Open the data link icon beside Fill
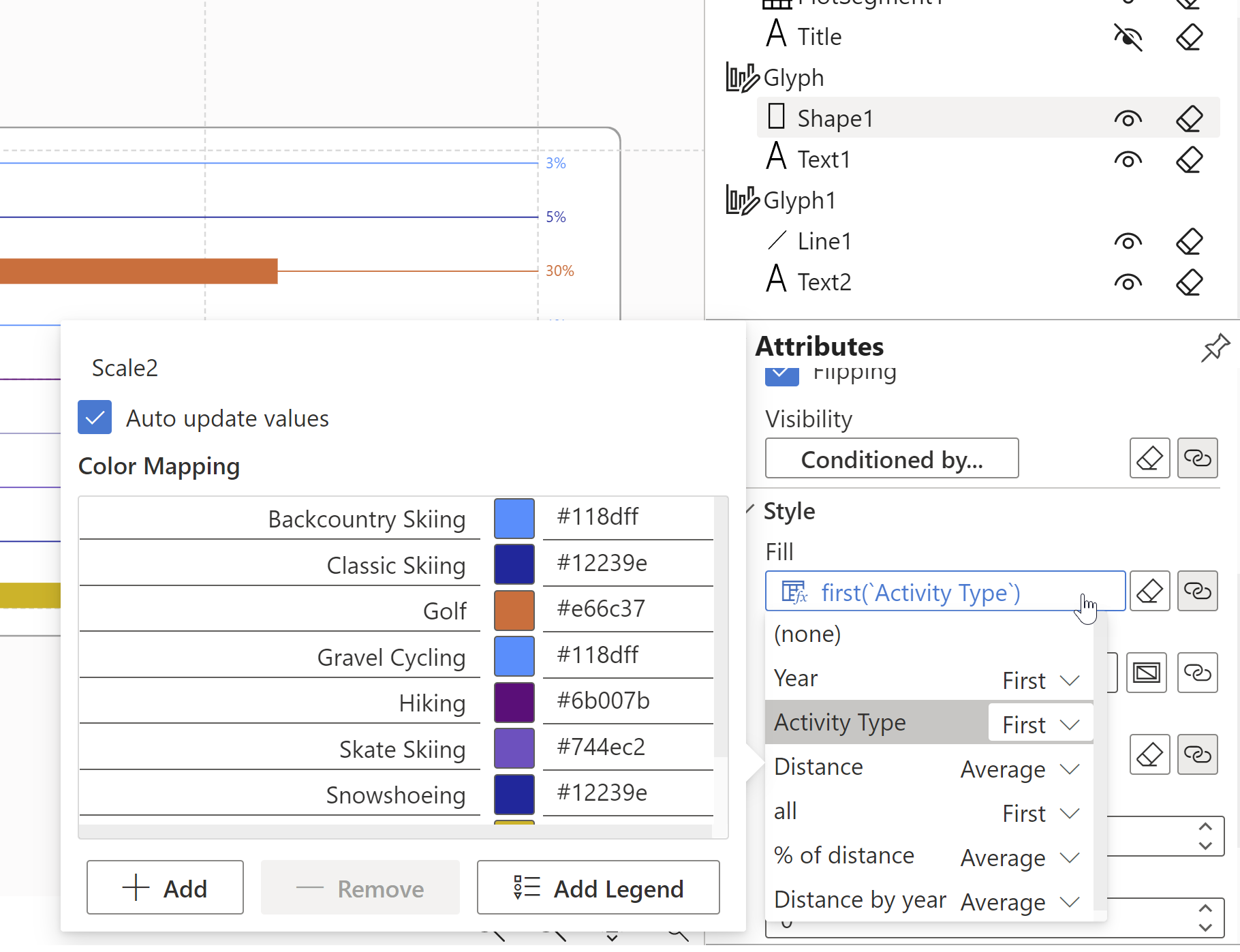Image resolution: width=1240 pixels, height=952 pixels. pos(1197,591)
